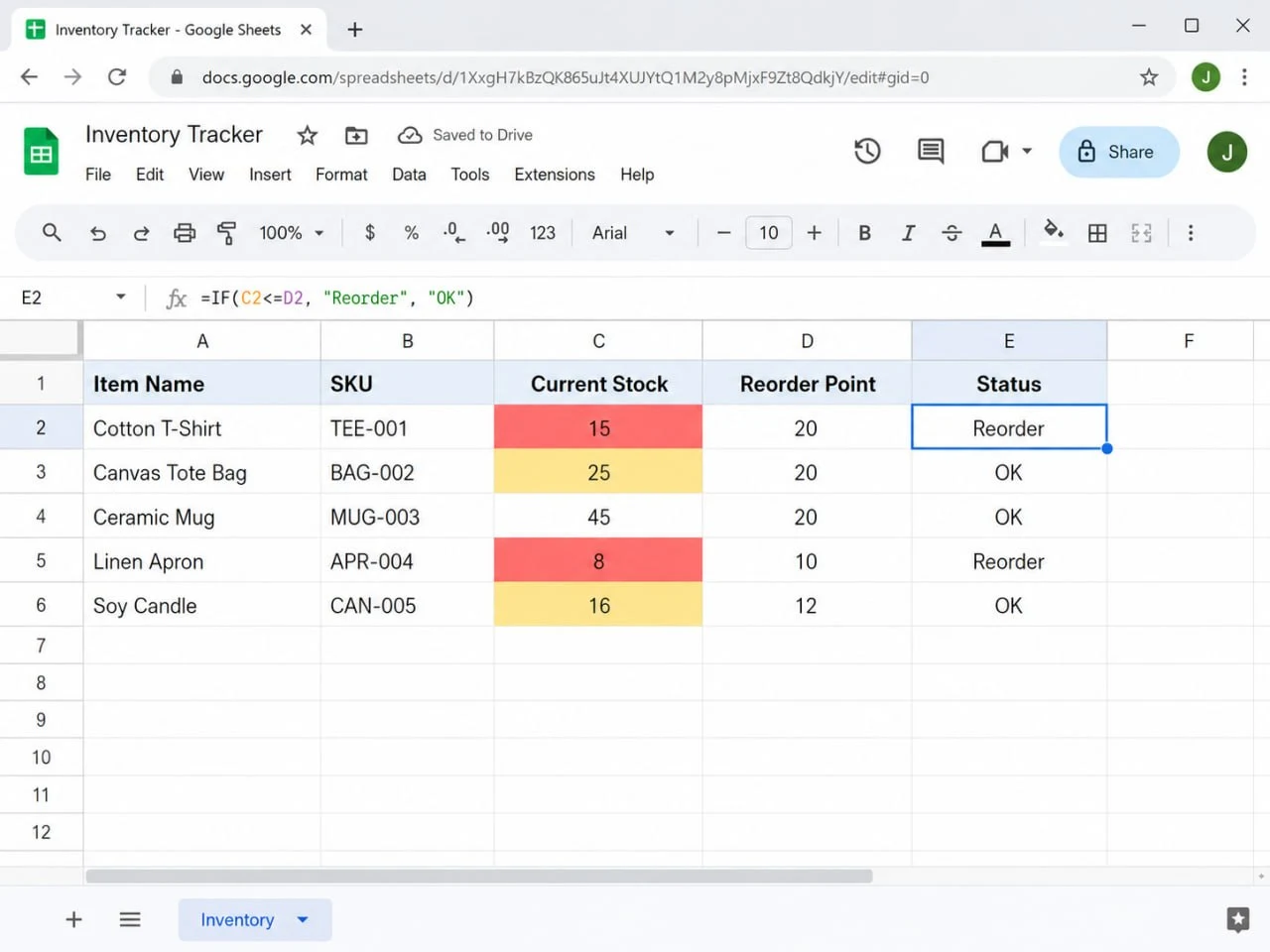Click the document title Inventory Tracker
Viewport: 1270px width, 952px height.
coord(174,134)
